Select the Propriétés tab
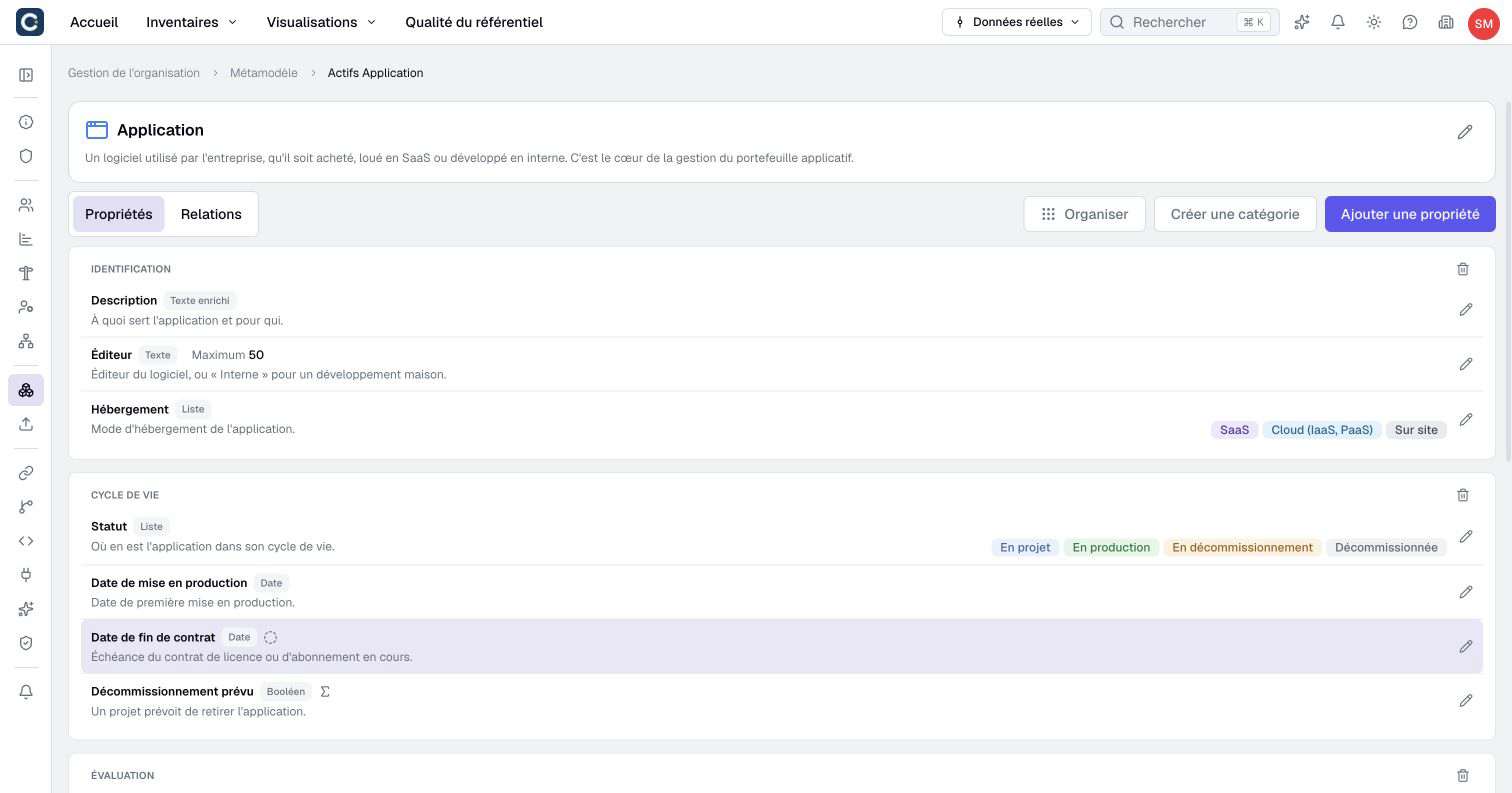 pos(119,214)
